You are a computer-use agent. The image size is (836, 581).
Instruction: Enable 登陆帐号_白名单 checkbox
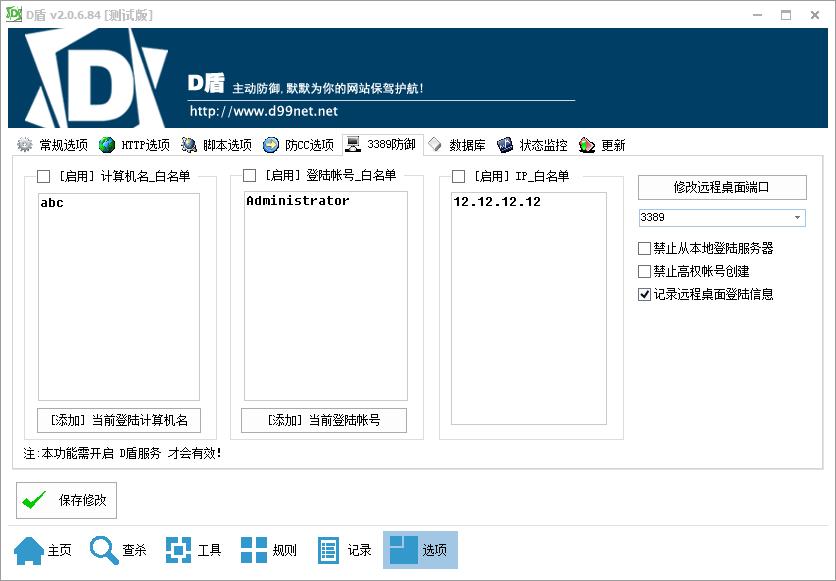(x=250, y=175)
